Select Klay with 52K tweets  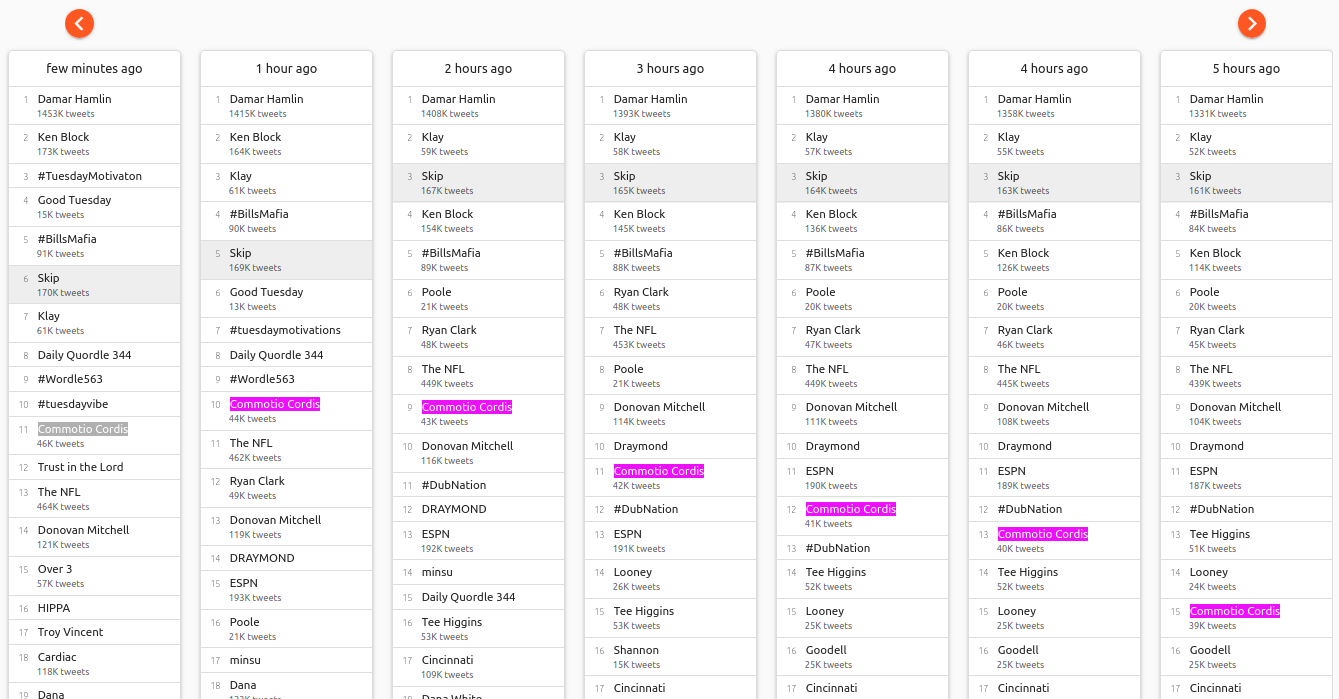coord(1247,144)
